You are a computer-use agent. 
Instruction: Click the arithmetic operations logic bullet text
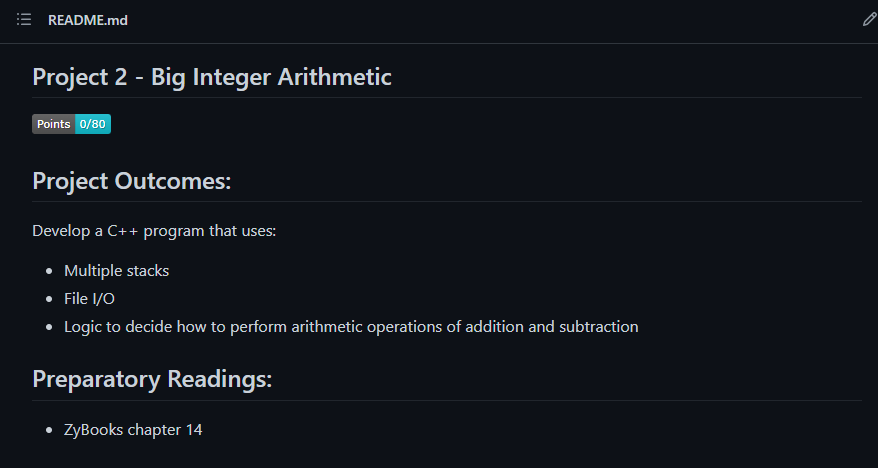tap(351, 327)
